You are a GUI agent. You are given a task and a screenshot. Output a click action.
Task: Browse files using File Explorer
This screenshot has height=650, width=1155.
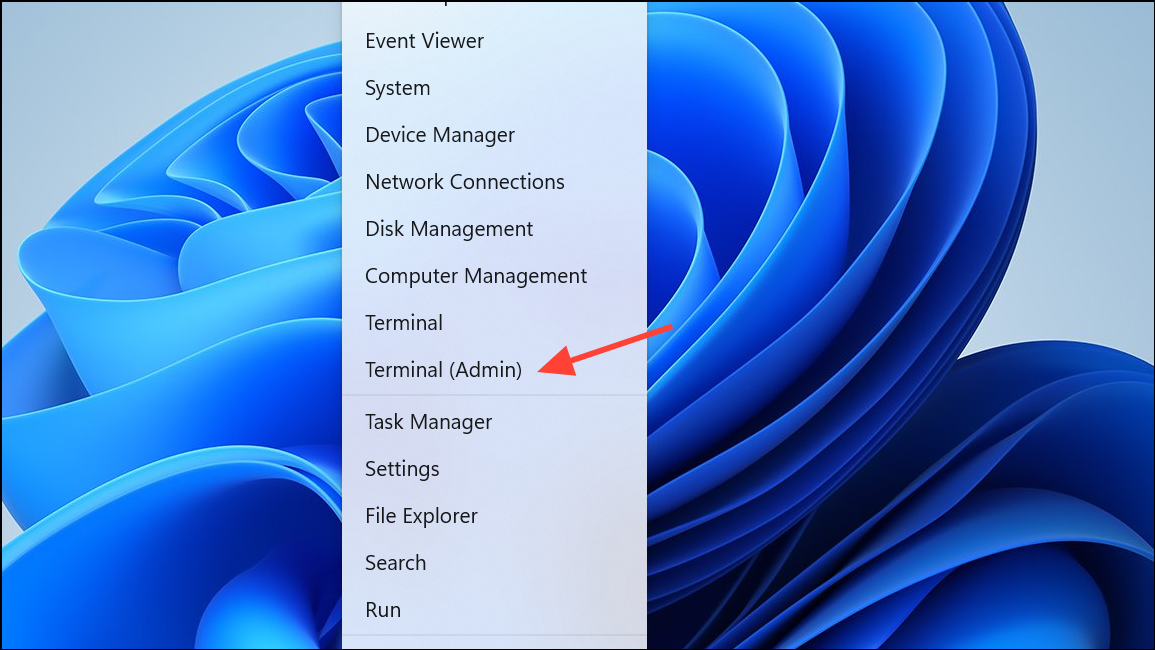pyautogui.click(x=421, y=516)
